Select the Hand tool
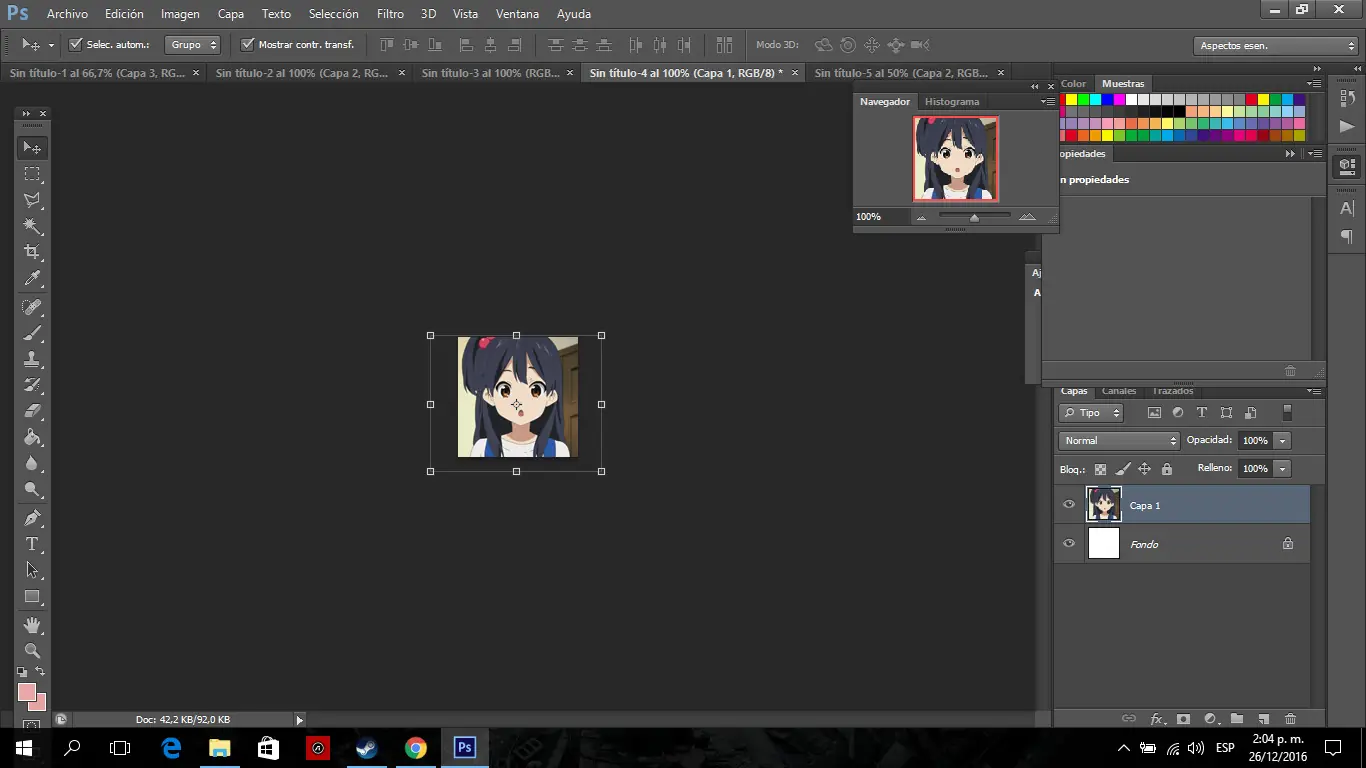 (x=32, y=625)
